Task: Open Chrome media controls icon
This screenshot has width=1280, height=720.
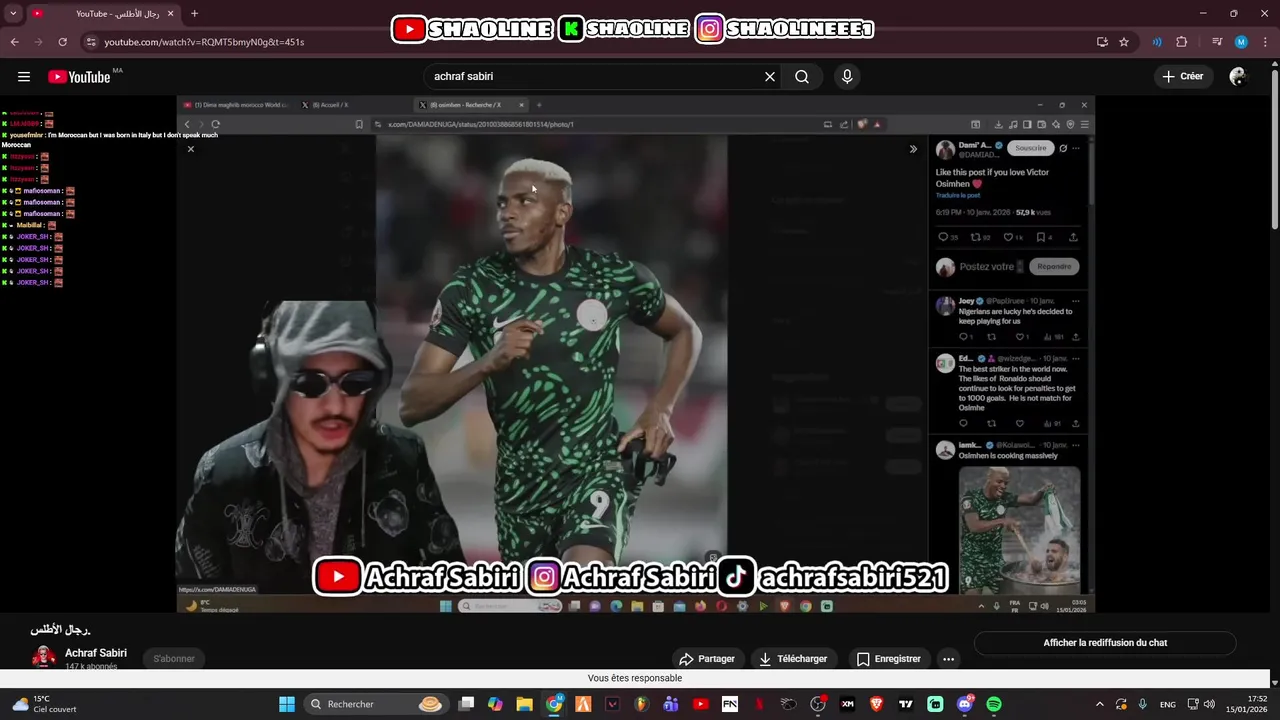Action: 1217,42
